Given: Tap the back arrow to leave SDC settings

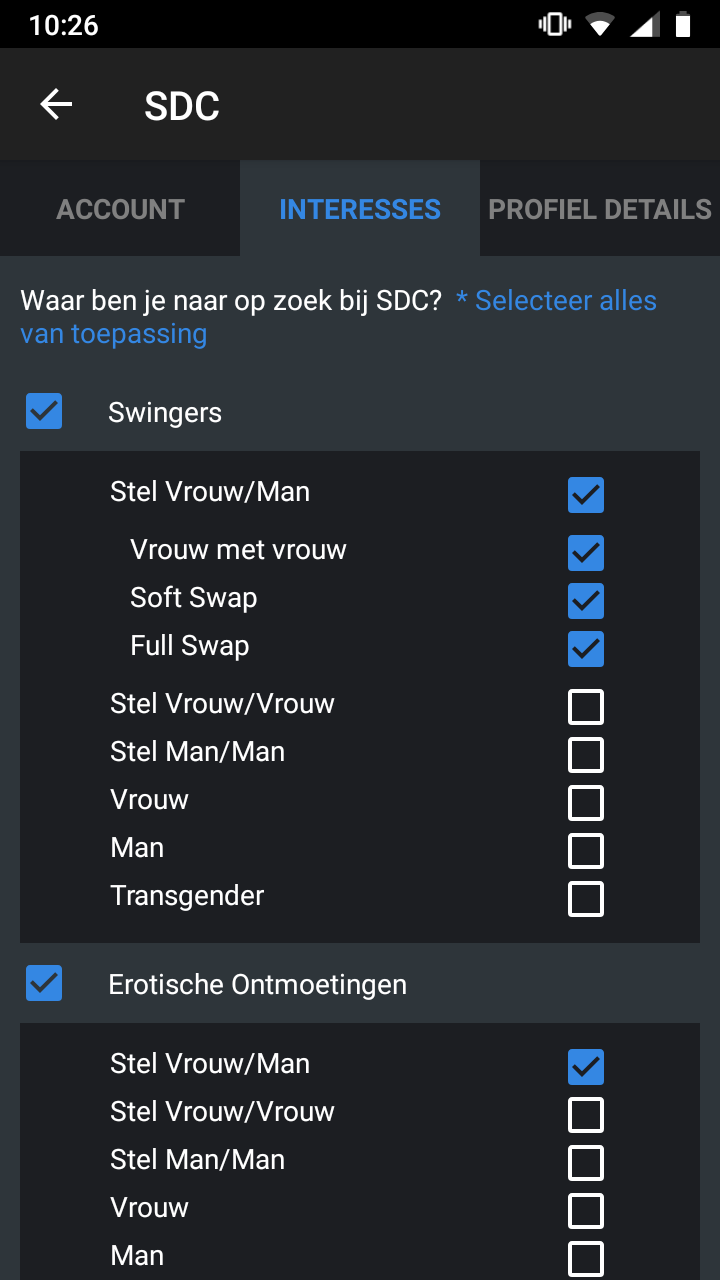Looking at the screenshot, I should [x=56, y=104].
